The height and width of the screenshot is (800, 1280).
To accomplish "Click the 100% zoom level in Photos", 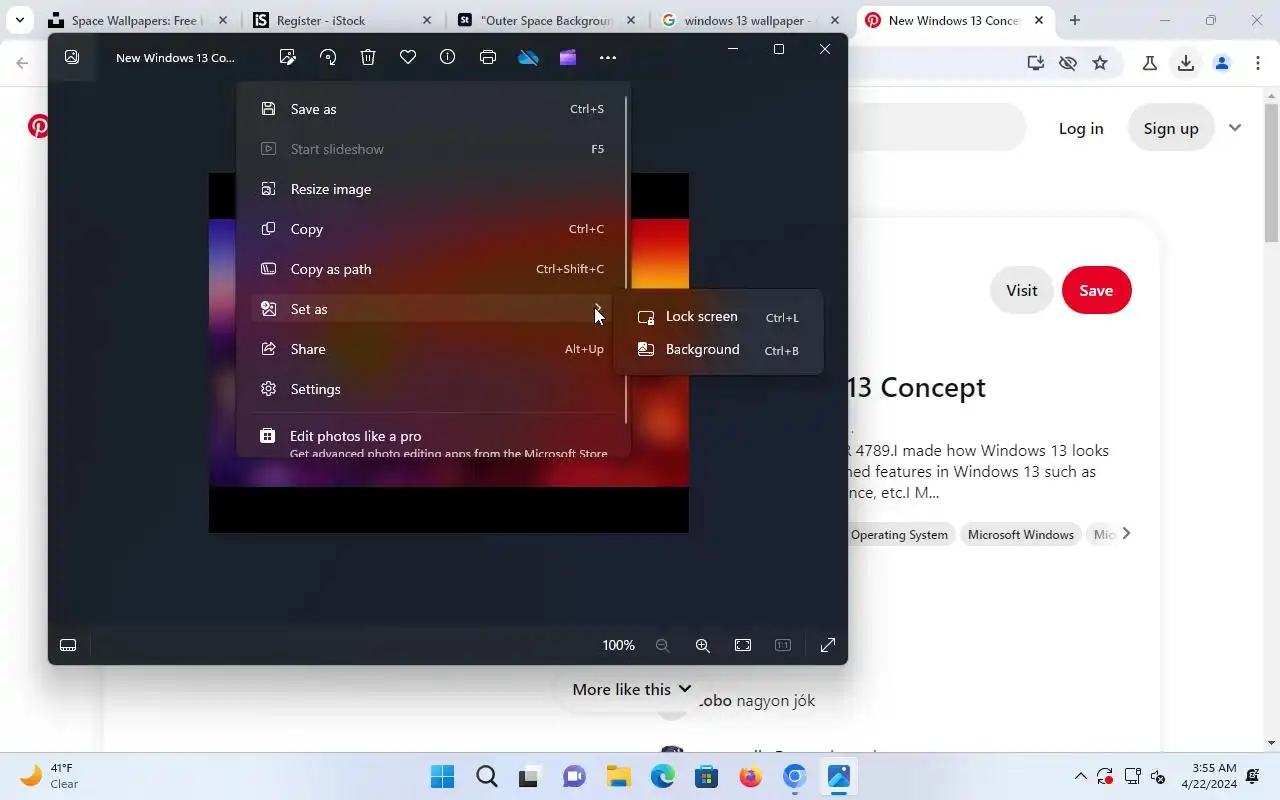I will [x=618, y=646].
